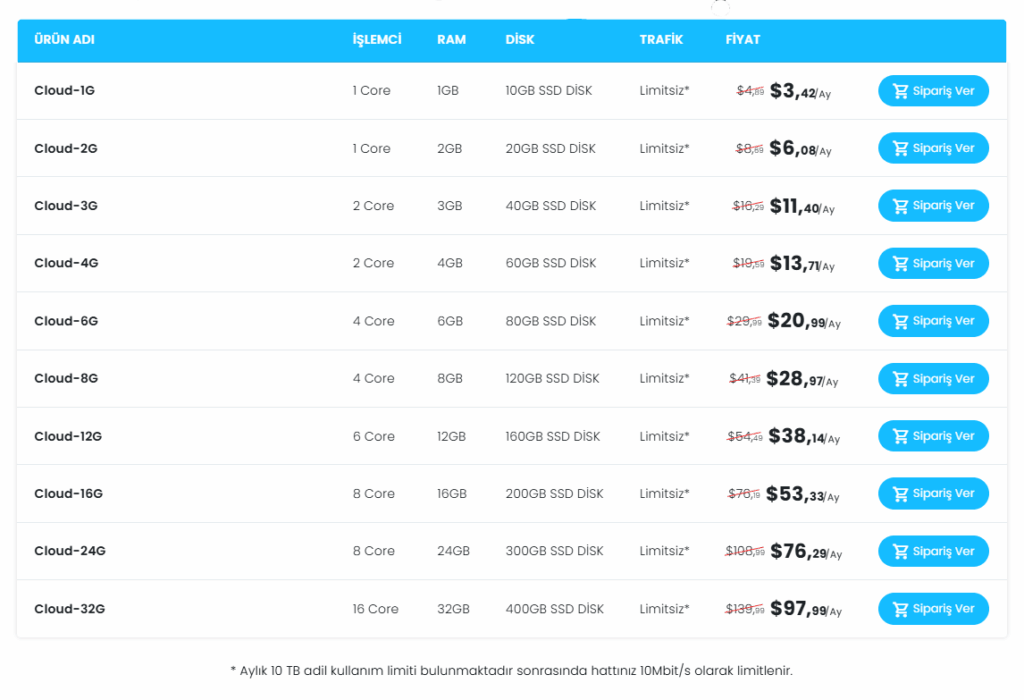
Task: Click the ÜRÜN ADI column header
Action: (x=64, y=40)
